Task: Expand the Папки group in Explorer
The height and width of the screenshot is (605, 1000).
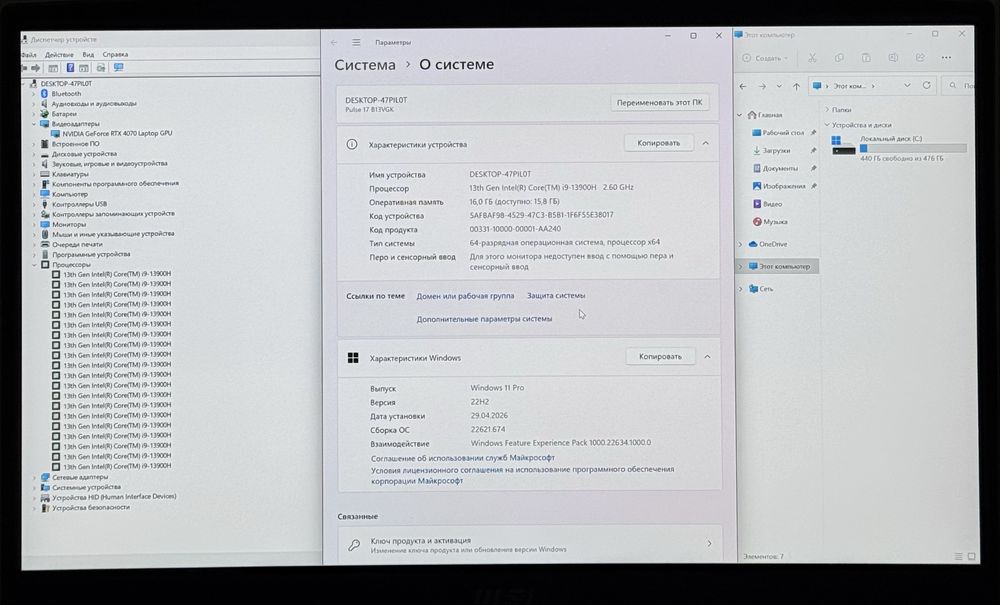Action: click(827, 110)
